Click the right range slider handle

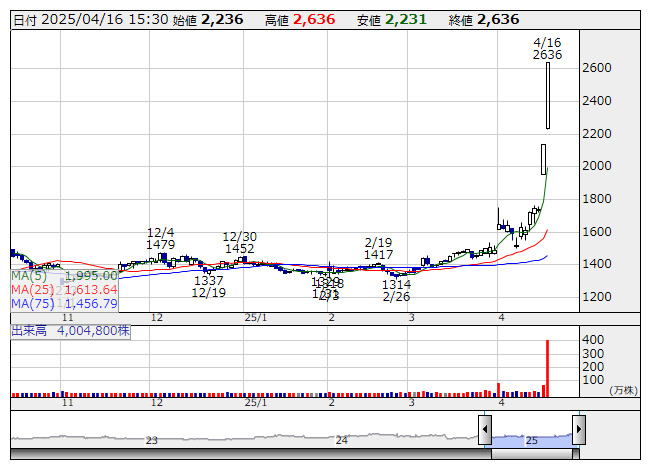pyautogui.click(x=578, y=430)
